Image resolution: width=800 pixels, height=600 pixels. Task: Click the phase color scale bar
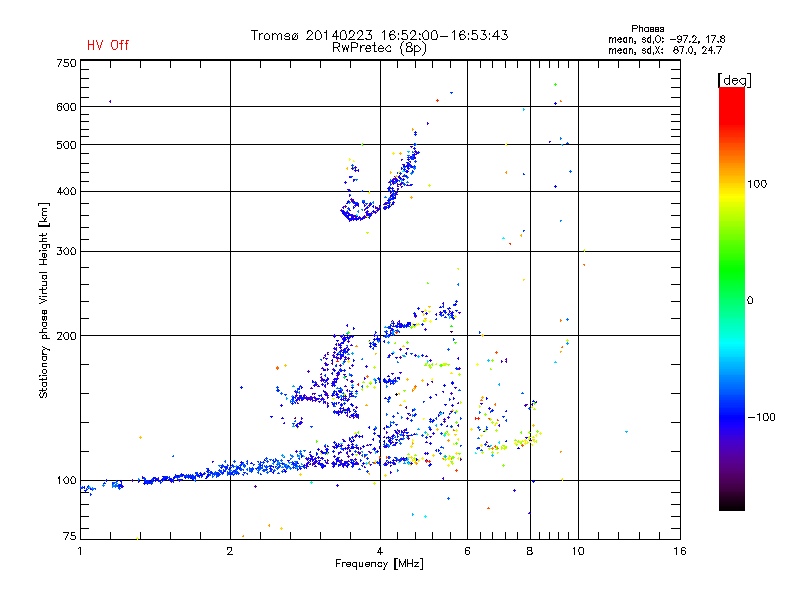coord(732,298)
